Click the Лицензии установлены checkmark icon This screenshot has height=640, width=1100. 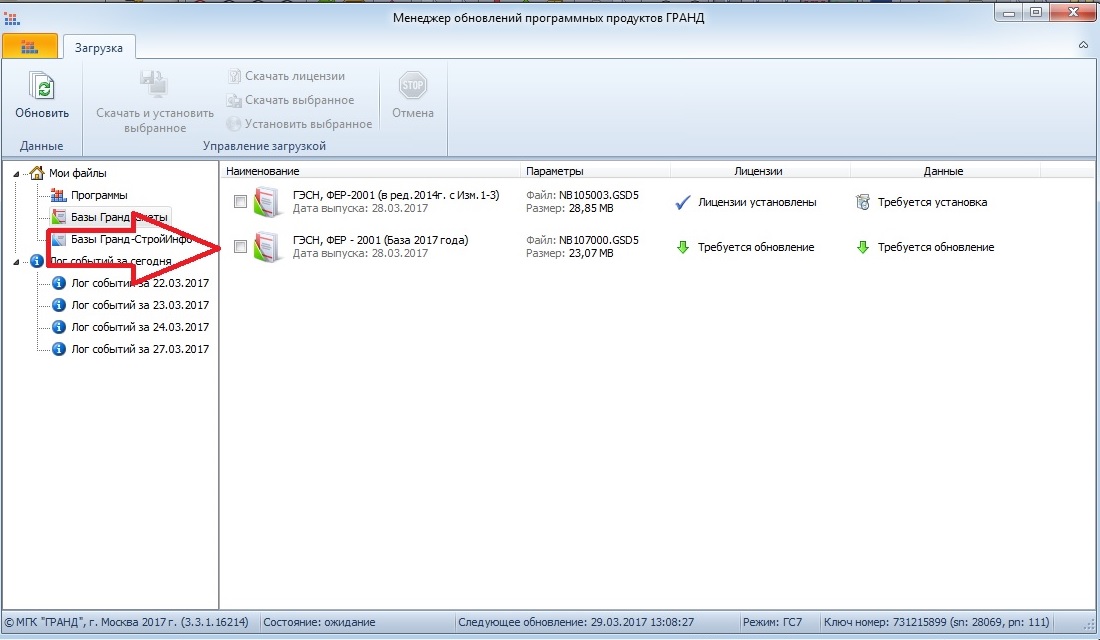pyautogui.click(x=683, y=202)
